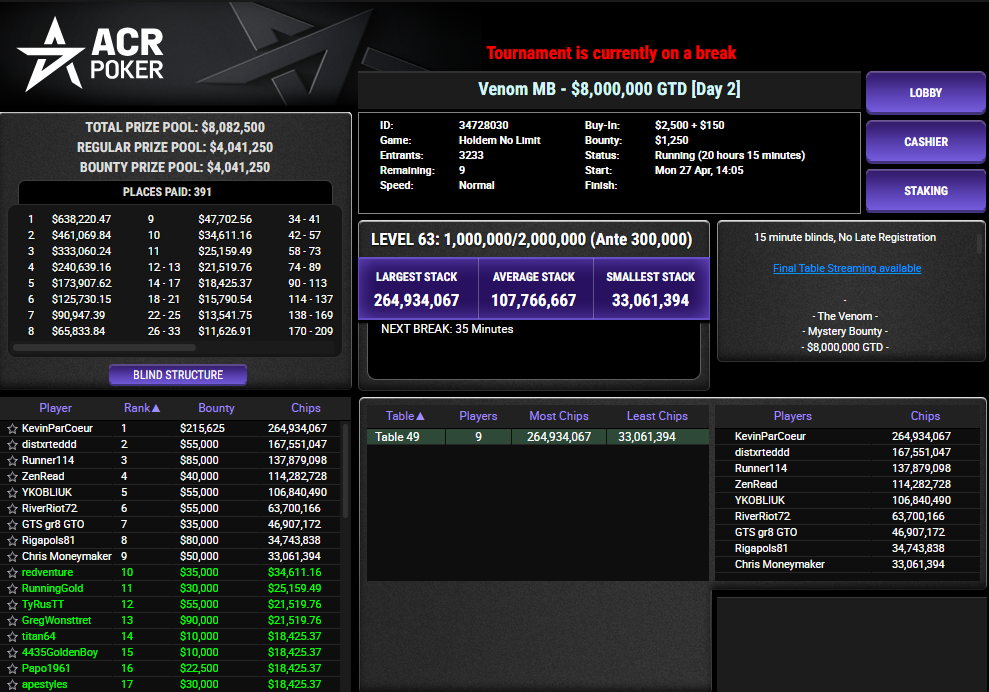Open the CASHIER panel
This screenshot has width=989, height=692.
point(925,142)
